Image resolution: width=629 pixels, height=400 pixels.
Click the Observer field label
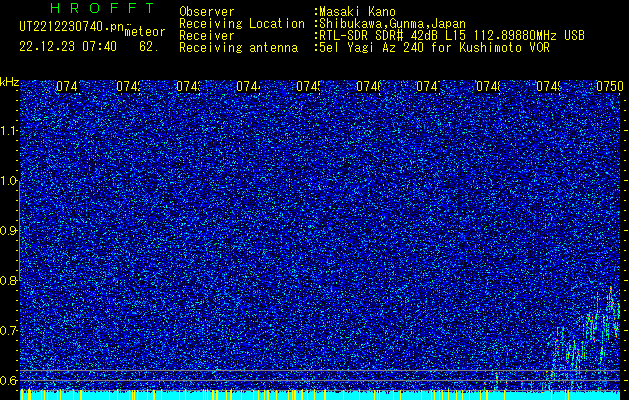click(206, 11)
